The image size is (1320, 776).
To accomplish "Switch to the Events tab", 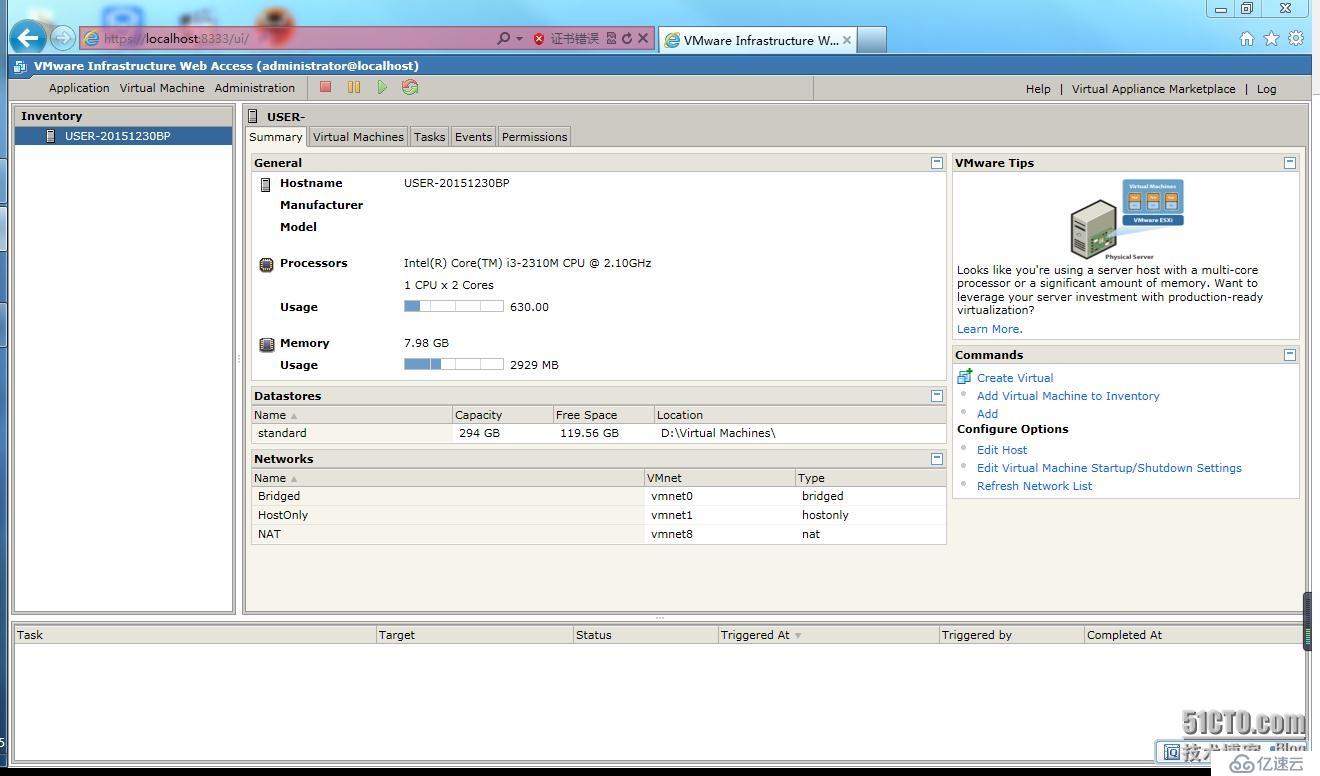I will pyautogui.click(x=473, y=137).
